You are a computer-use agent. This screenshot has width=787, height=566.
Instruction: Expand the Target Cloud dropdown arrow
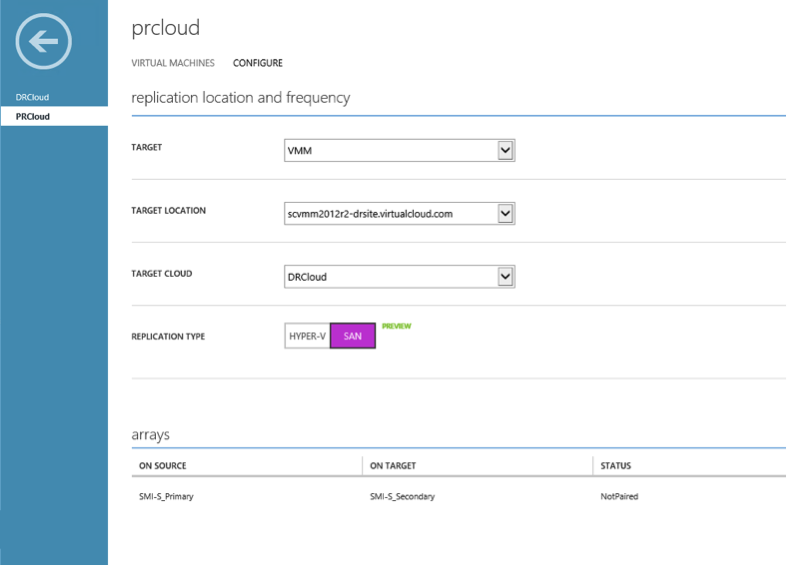pos(505,277)
